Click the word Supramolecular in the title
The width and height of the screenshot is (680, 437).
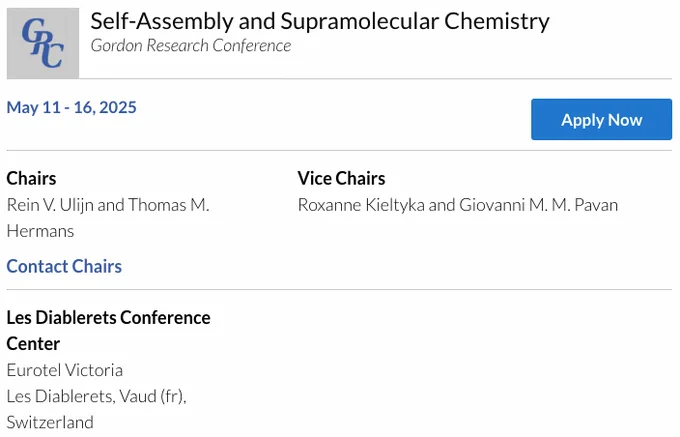[x=360, y=21]
